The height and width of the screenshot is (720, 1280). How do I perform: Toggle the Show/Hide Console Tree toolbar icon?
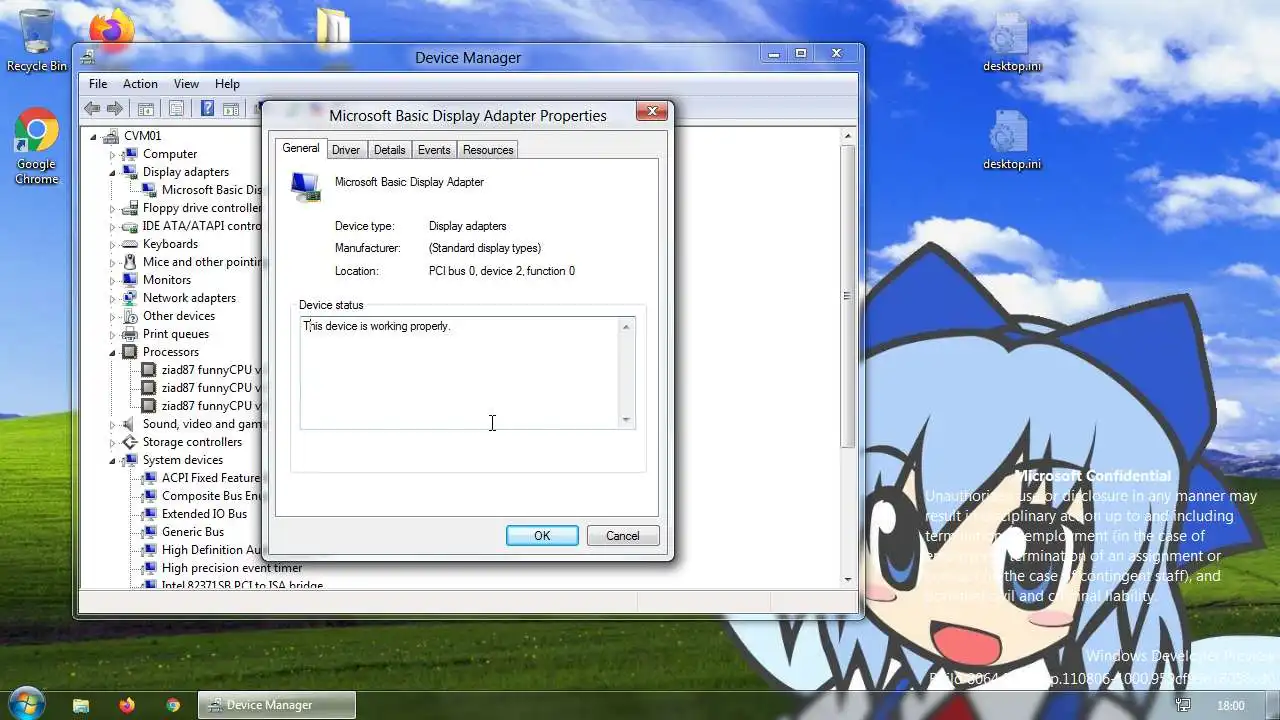[x=145, y=109]
